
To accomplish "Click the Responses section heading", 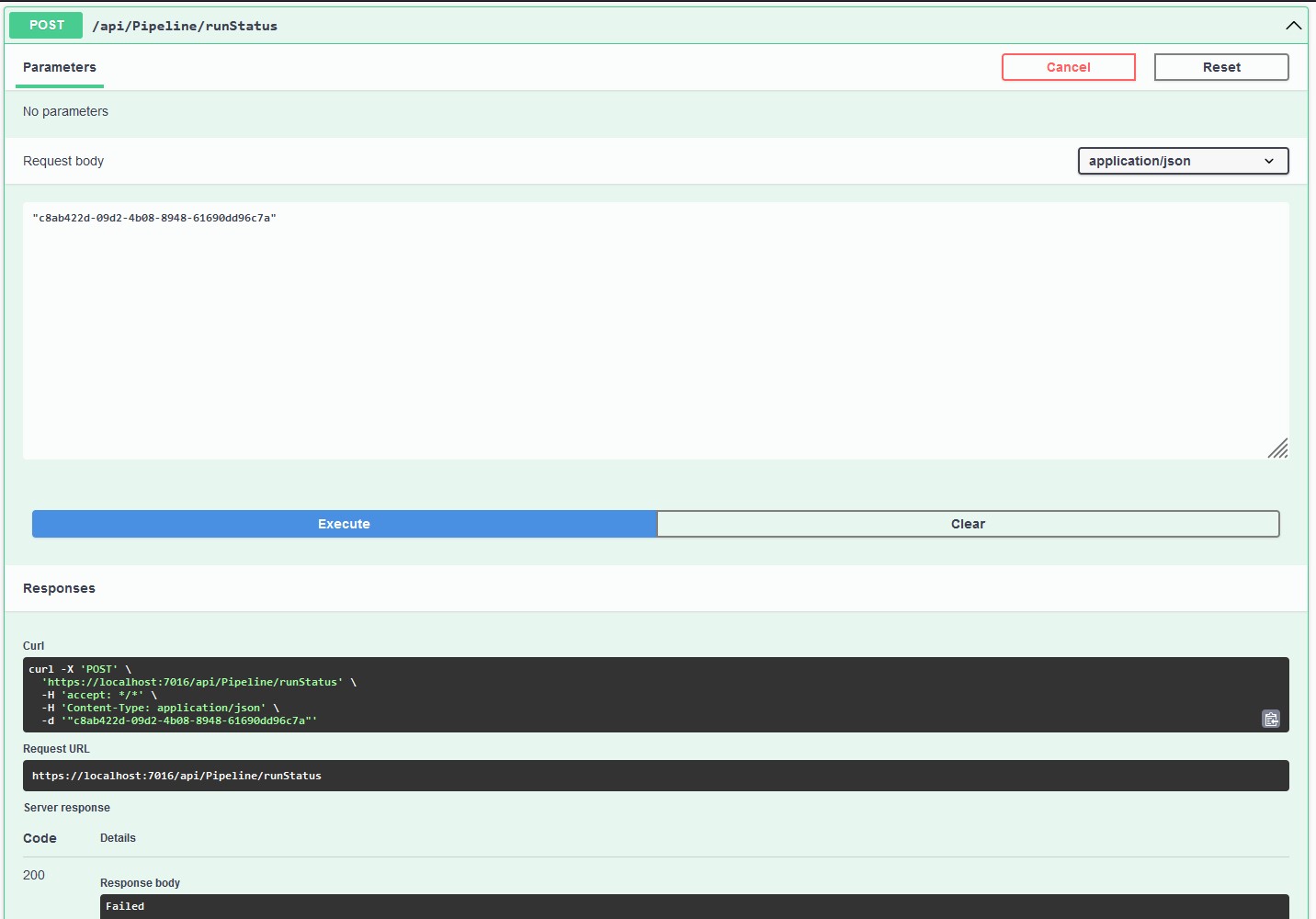I will (59, 588).
